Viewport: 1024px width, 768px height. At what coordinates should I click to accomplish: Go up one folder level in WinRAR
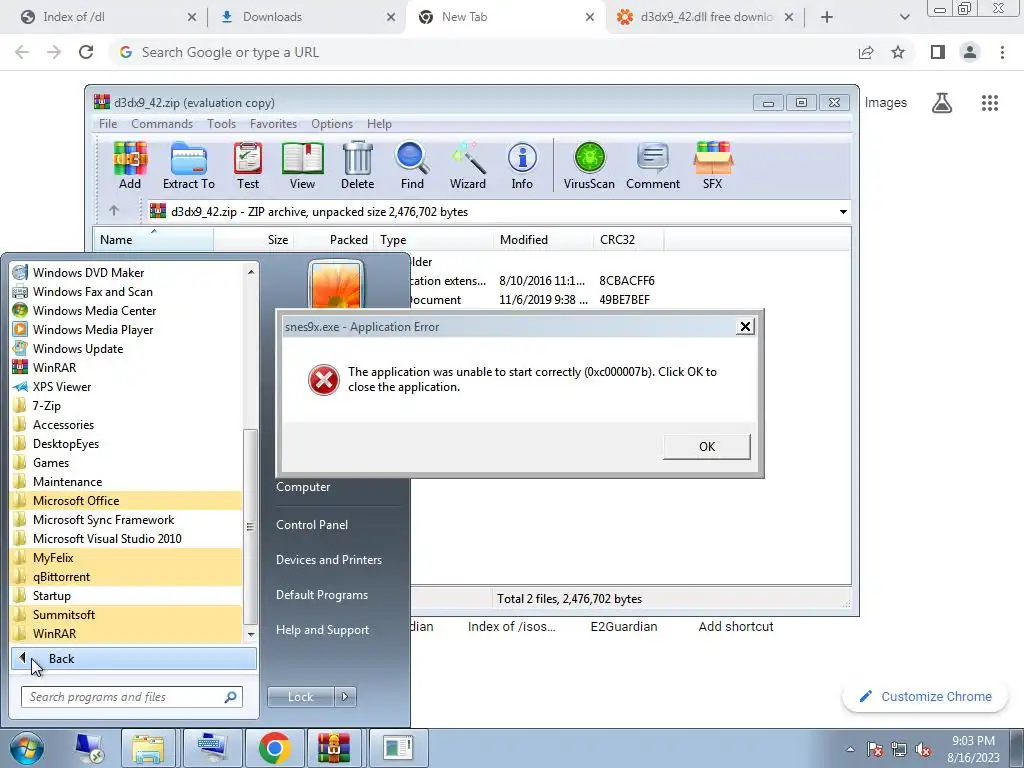click(x=114, y=211)
